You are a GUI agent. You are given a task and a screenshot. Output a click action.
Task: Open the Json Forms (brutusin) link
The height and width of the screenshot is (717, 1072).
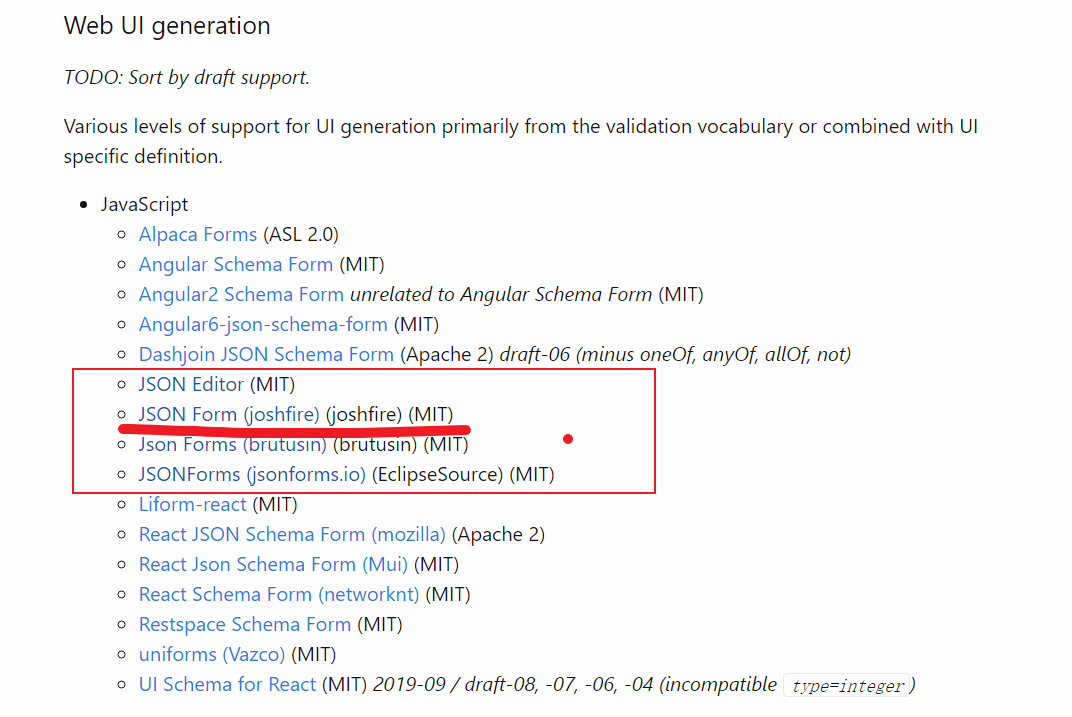pos(232,444)
